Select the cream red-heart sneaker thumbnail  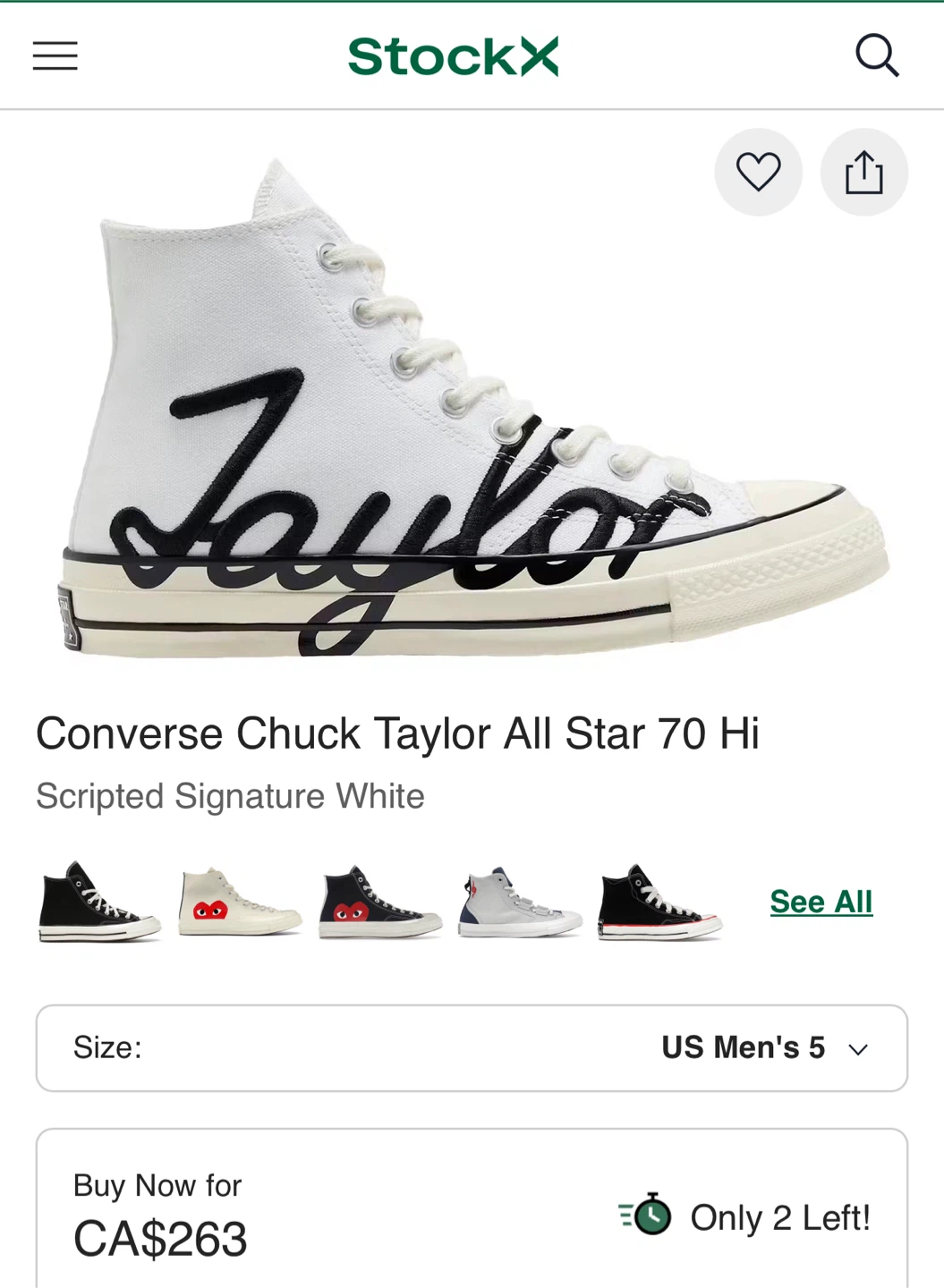pyautogui.click(x=239, y=902)
